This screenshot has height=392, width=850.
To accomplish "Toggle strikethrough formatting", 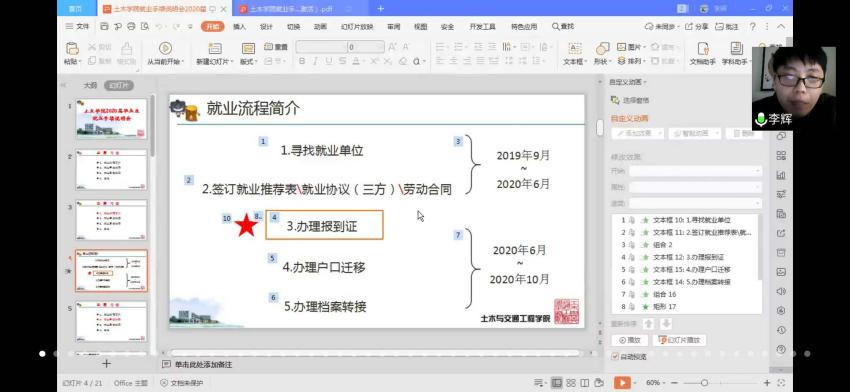I will (x=343, y=61).
